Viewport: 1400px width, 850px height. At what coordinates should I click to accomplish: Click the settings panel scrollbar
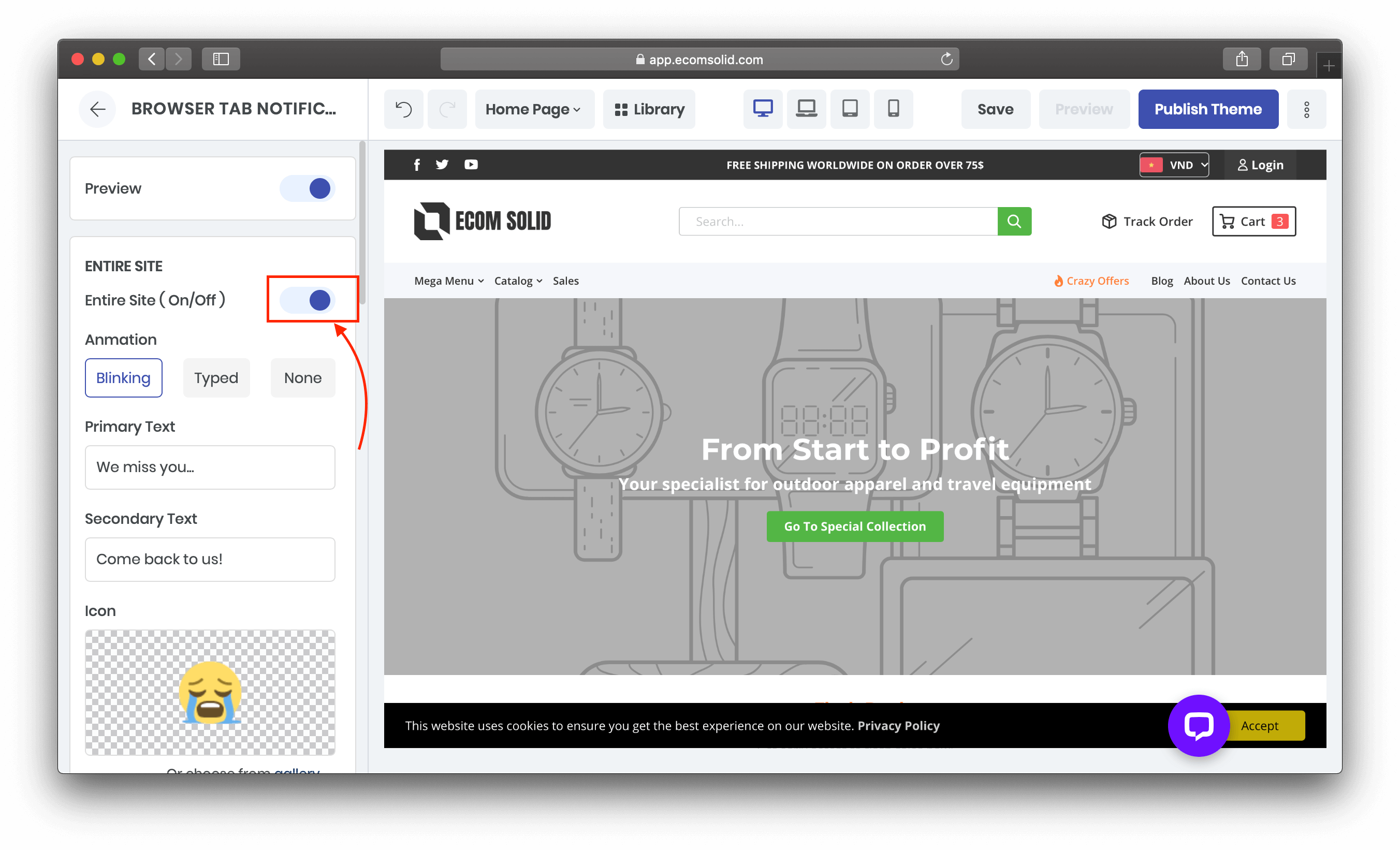[x=362, y=223]
